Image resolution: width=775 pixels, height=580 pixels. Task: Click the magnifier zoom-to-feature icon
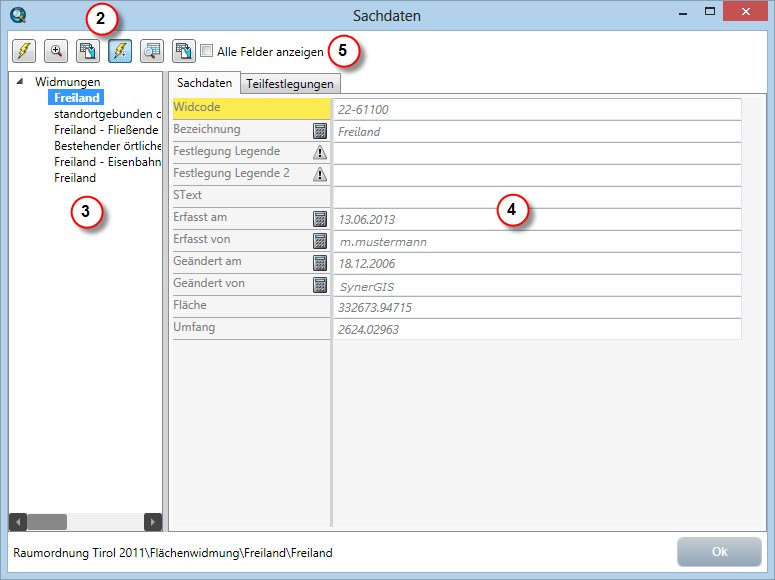[56, 51]
